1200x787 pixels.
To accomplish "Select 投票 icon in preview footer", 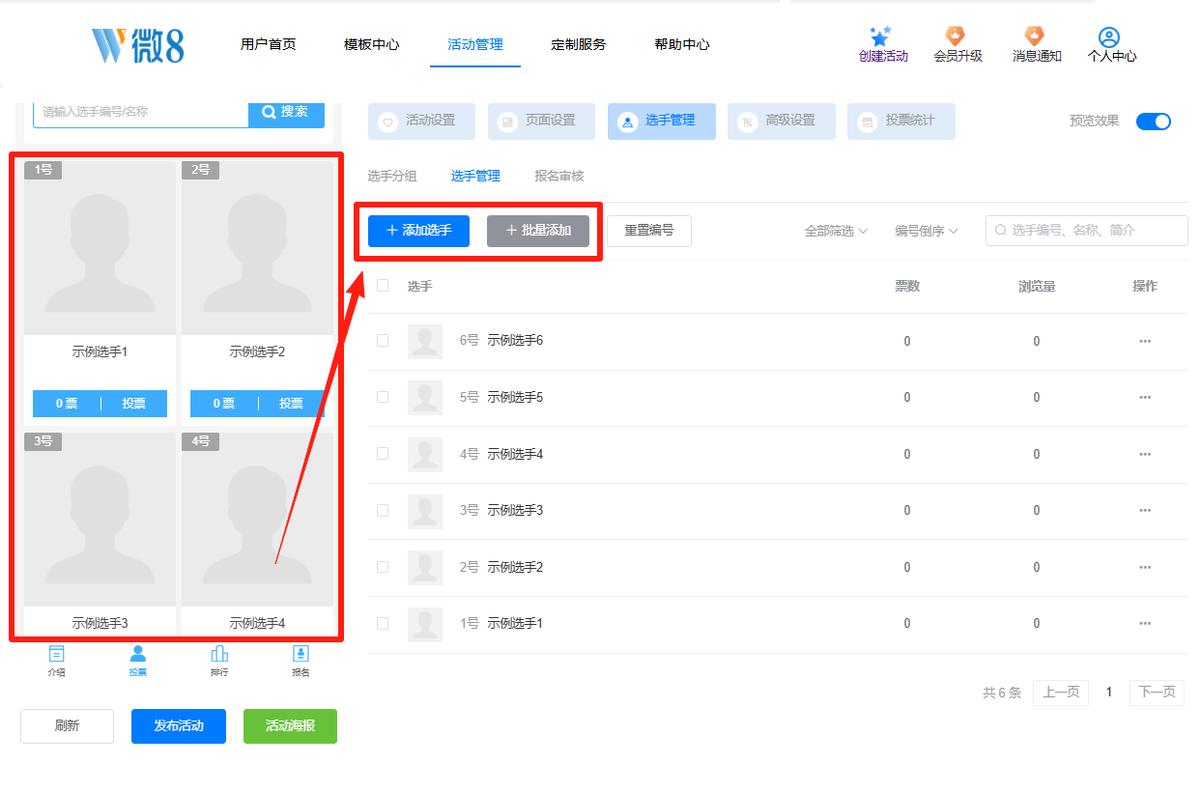I will pos(138,654).
